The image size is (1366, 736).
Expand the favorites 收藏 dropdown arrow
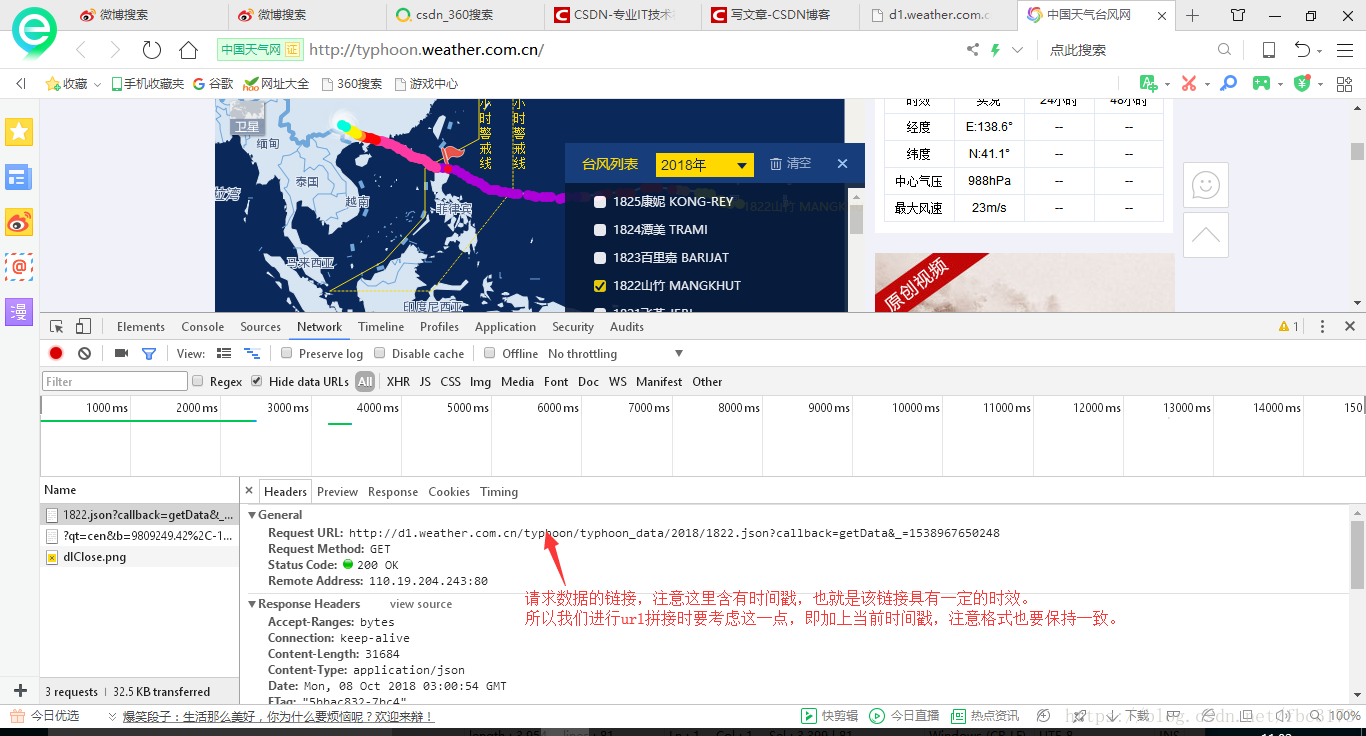[97, 85]
